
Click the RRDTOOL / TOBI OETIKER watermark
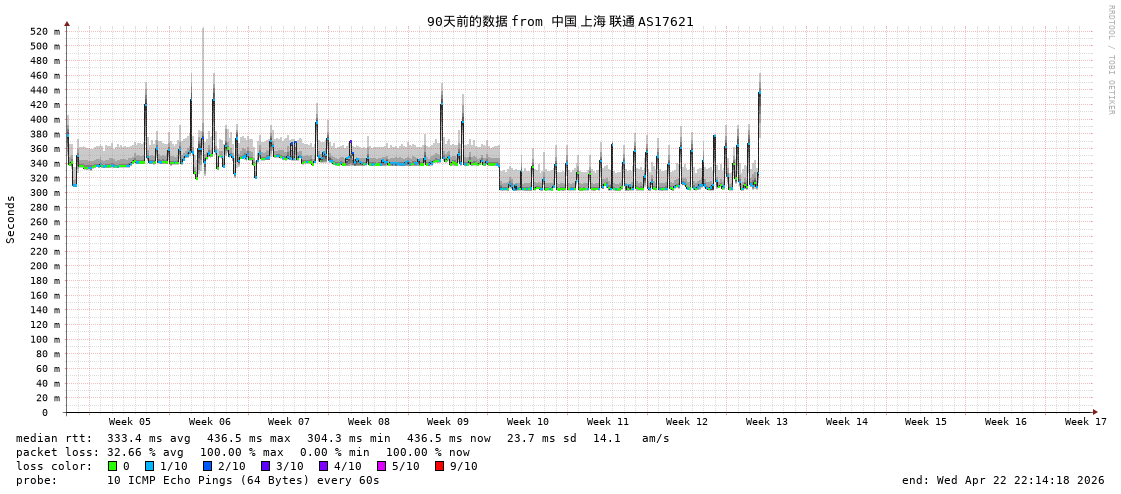point(1111,60)
